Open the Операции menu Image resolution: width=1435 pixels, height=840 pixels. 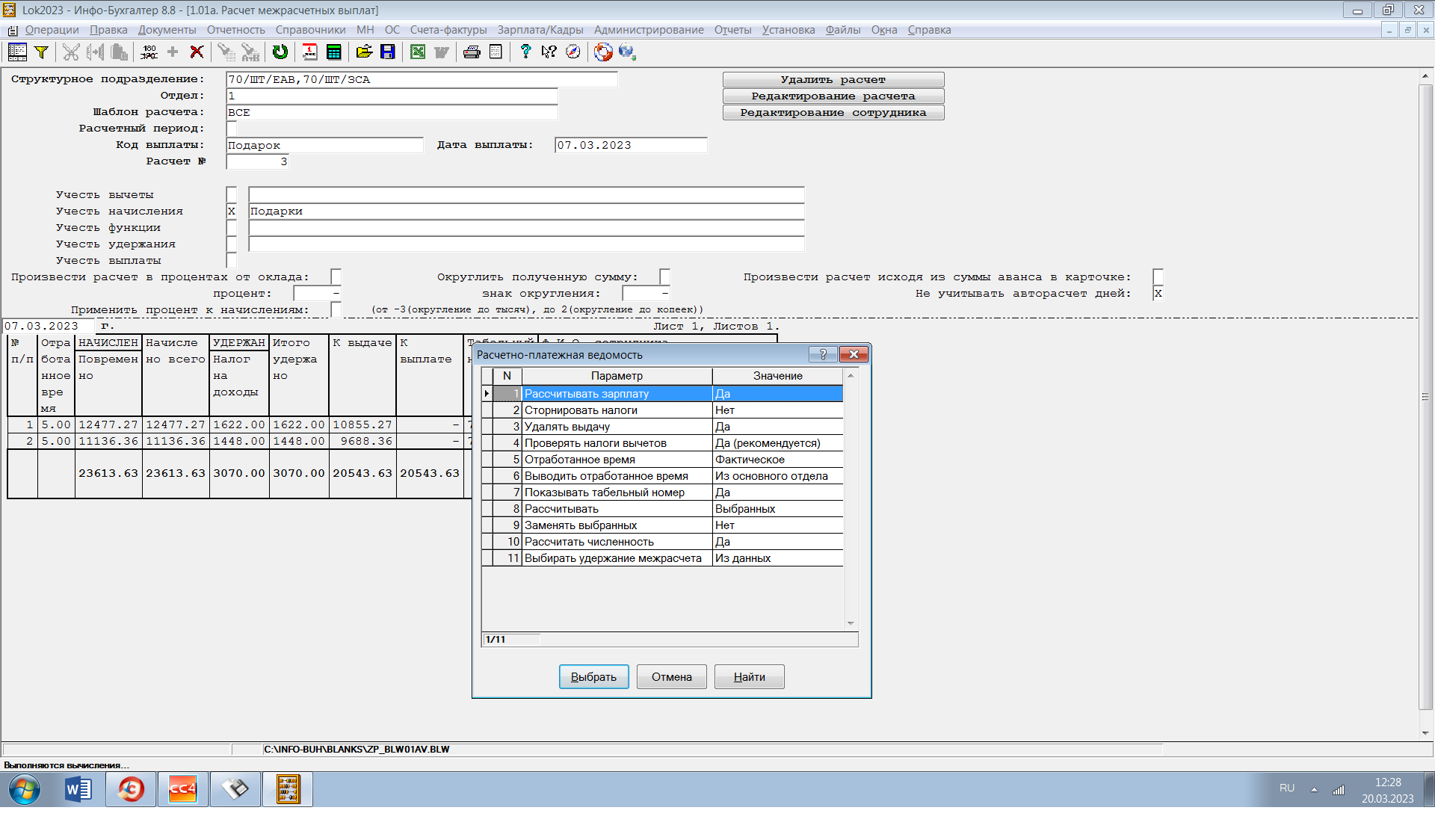(x=52, y=30)
